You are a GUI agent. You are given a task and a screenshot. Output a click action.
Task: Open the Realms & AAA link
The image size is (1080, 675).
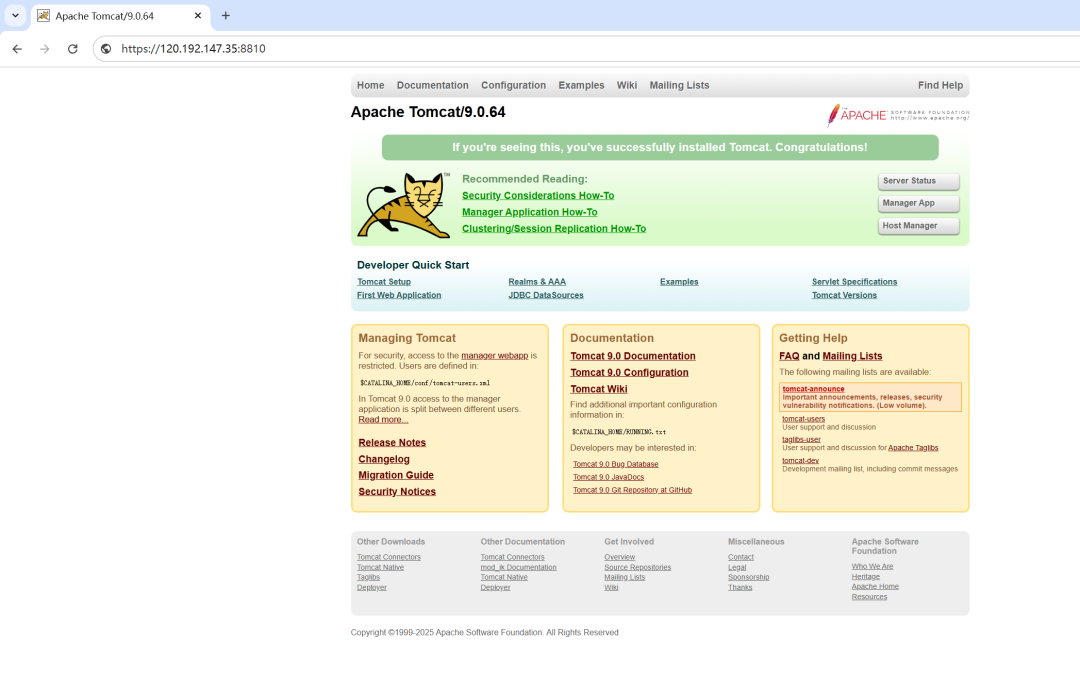[x=537, y=282]
